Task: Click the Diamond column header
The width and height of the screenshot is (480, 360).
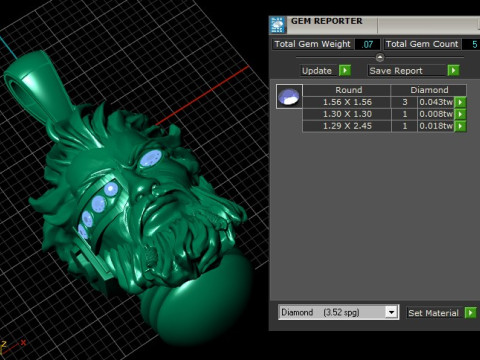Action: [x=429, y=90]
